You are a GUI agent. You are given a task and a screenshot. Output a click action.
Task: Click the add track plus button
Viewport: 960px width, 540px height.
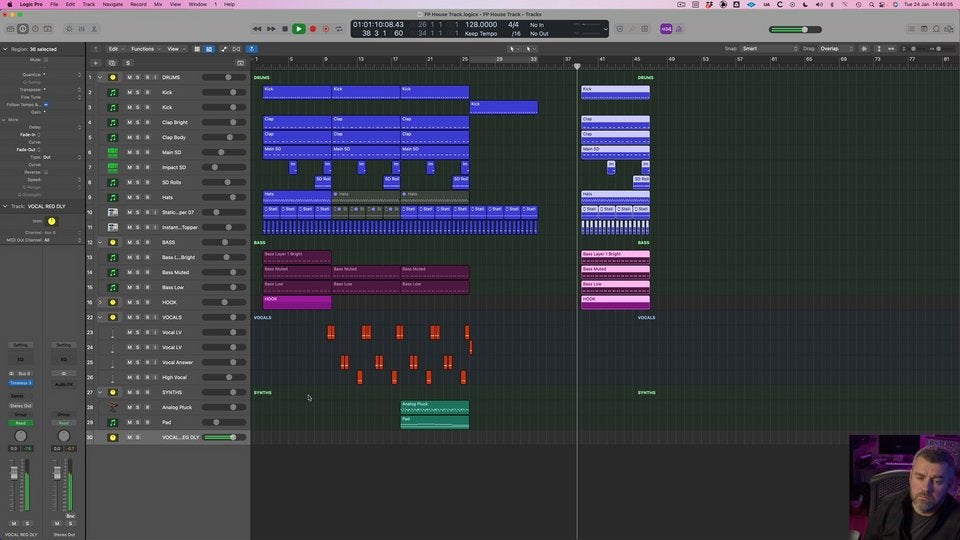(96, 63)
